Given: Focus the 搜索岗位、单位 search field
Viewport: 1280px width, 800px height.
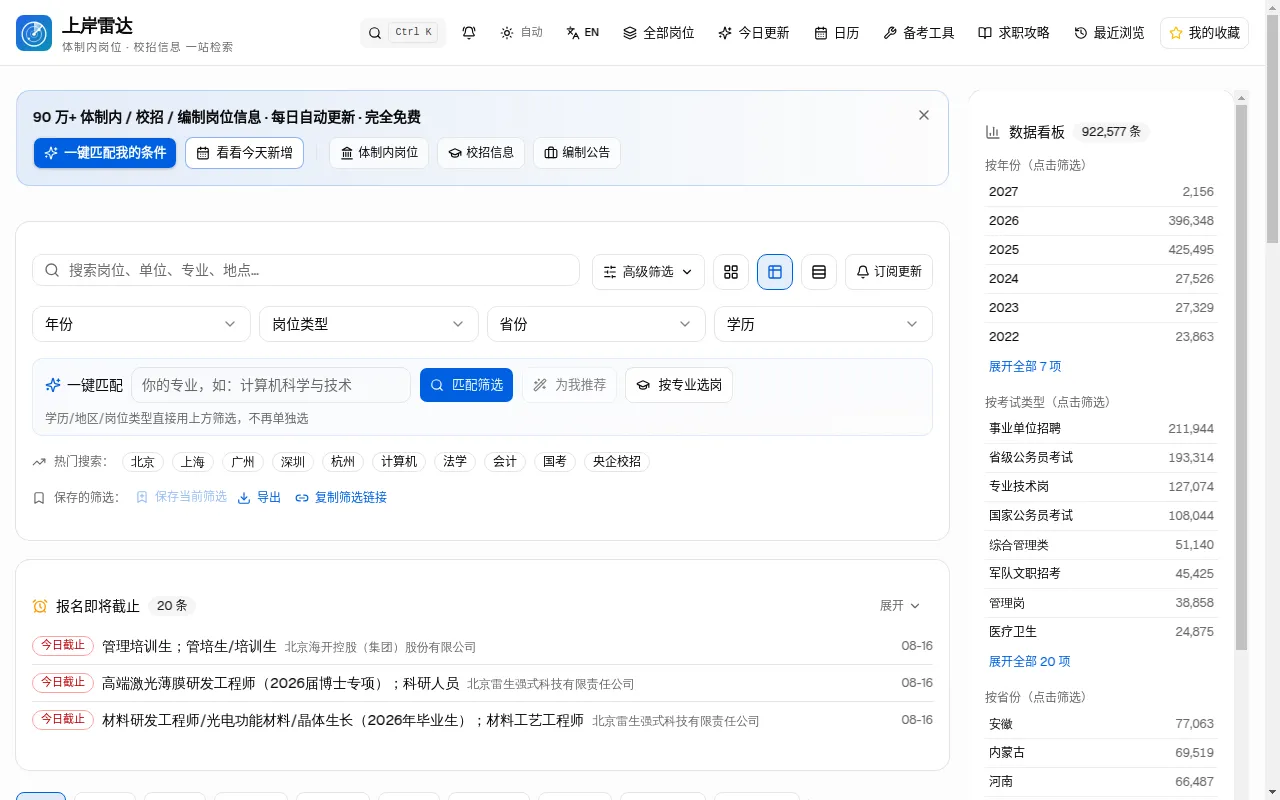Looking at the screenshot, I should click(306, 270).
